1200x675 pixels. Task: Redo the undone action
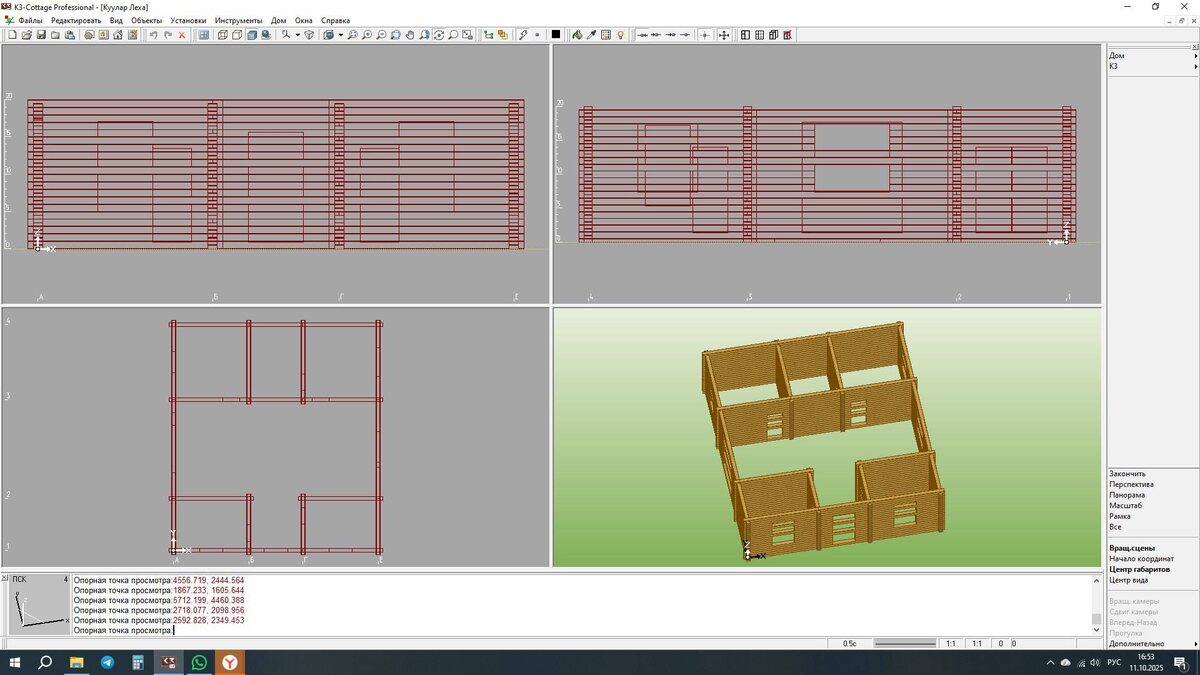(x=168, y=34)
